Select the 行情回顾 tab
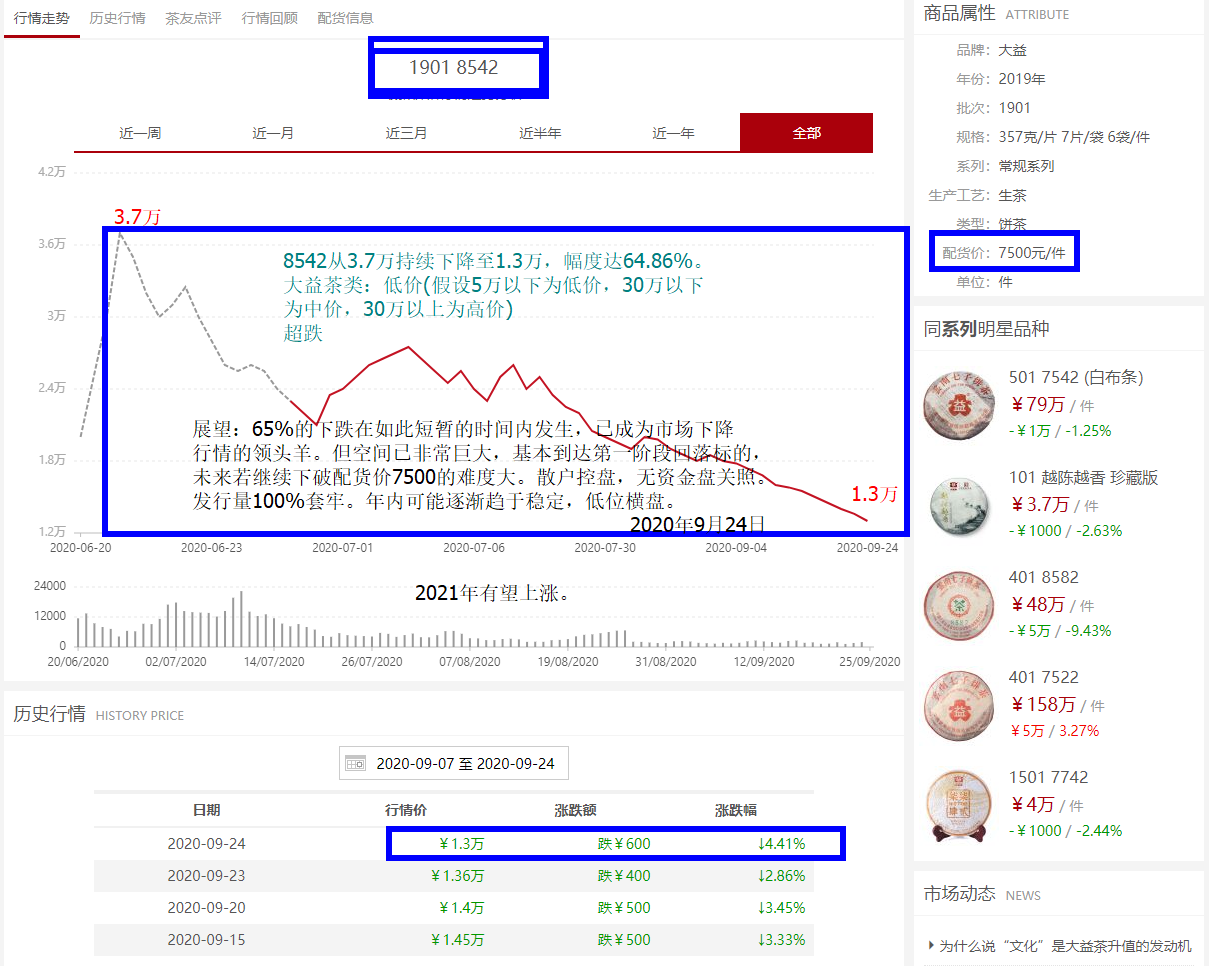 tap(269, 18)
